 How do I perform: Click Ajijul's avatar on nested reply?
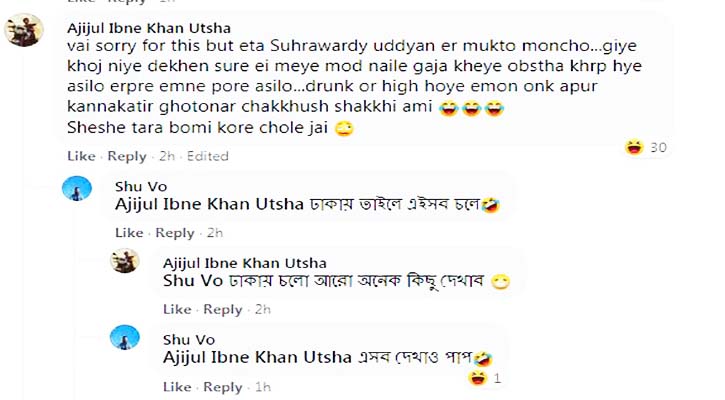(124, 262)
